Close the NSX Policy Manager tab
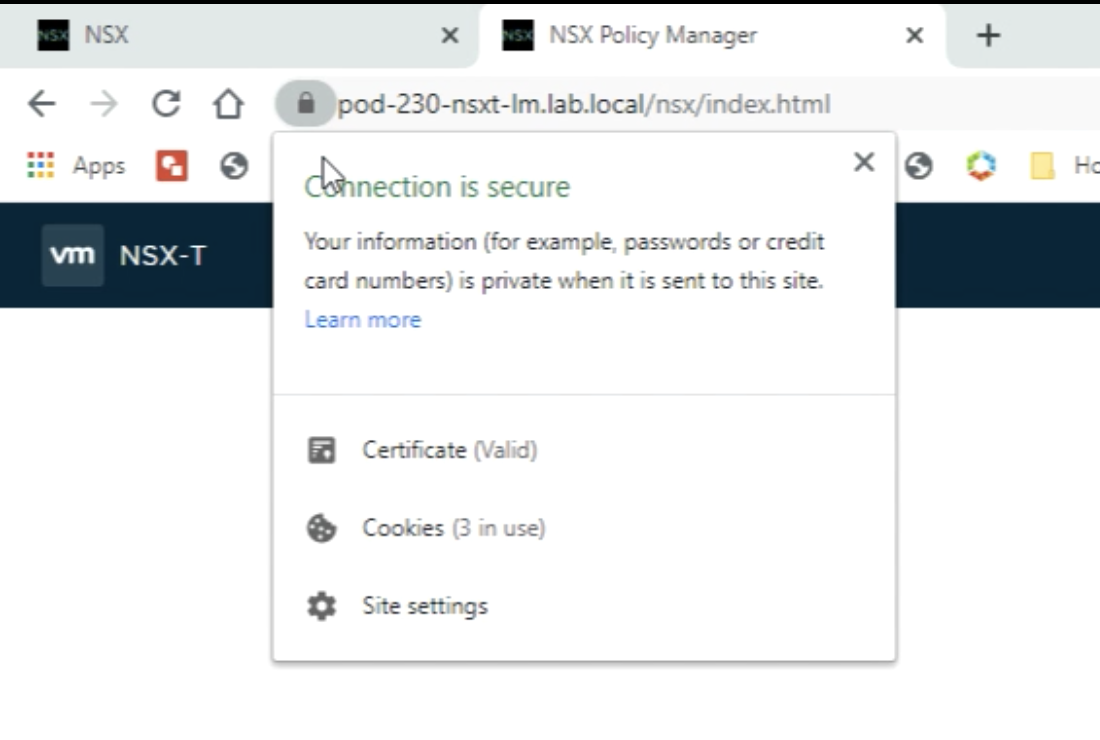The width and height of the screenshot is (1100, 740). pos(914,35)
